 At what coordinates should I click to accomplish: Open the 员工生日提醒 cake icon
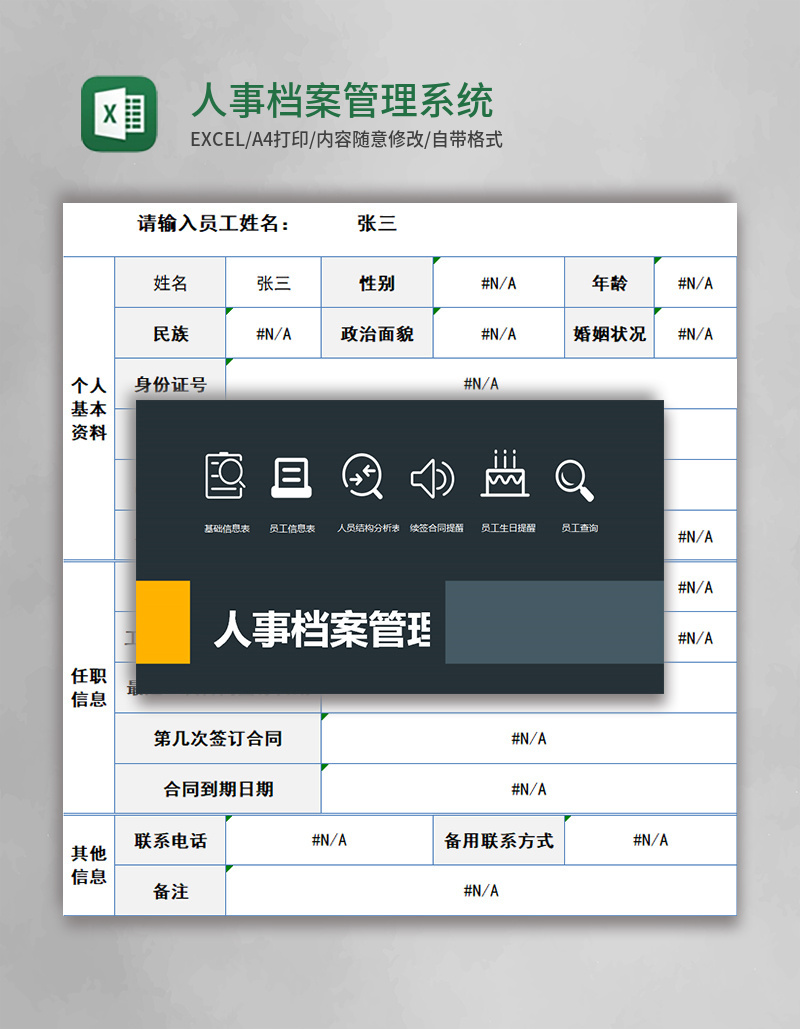(x=506, y=476)
